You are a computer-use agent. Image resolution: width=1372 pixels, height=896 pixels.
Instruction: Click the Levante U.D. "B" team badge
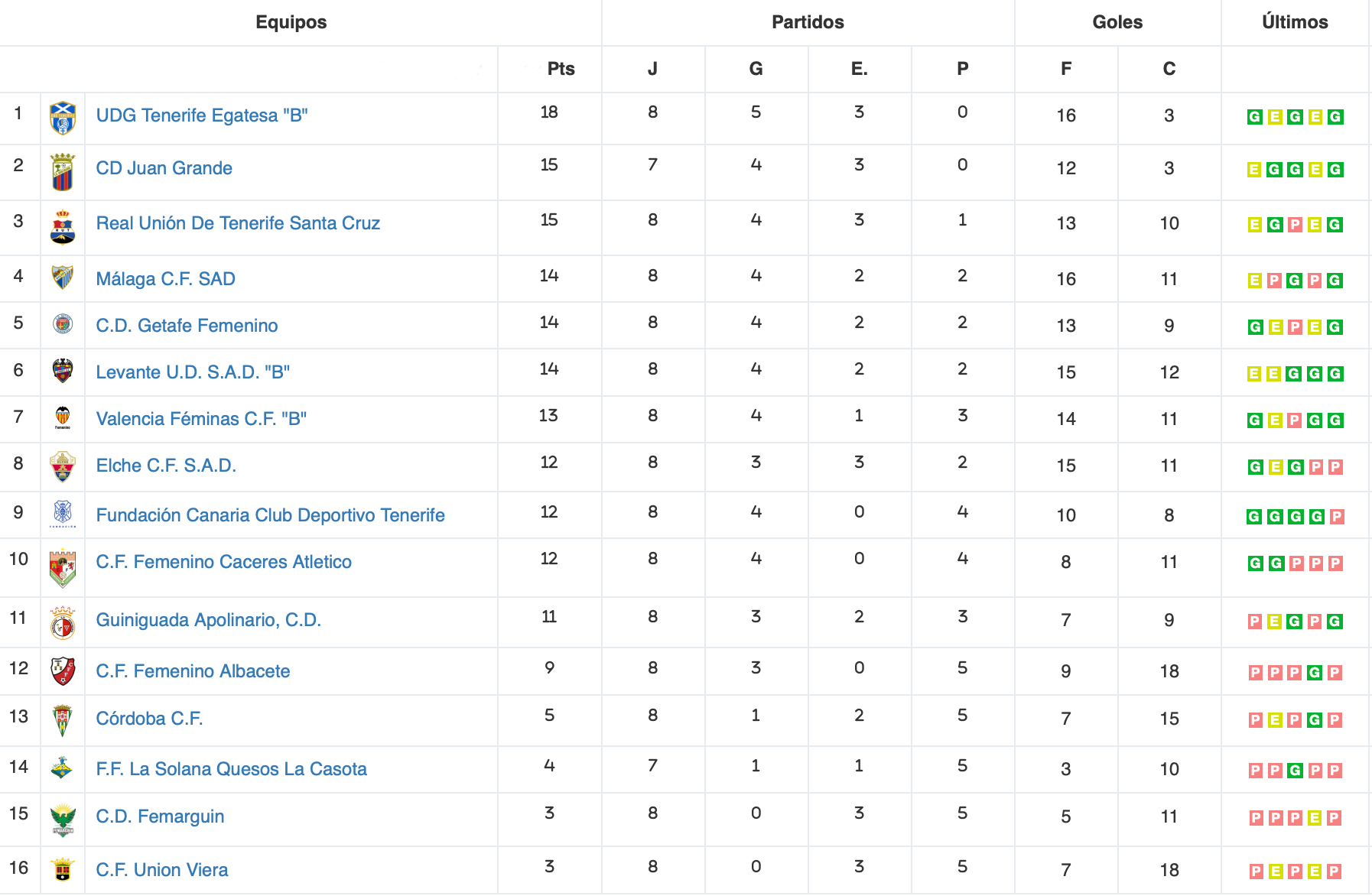coord(63,371)
